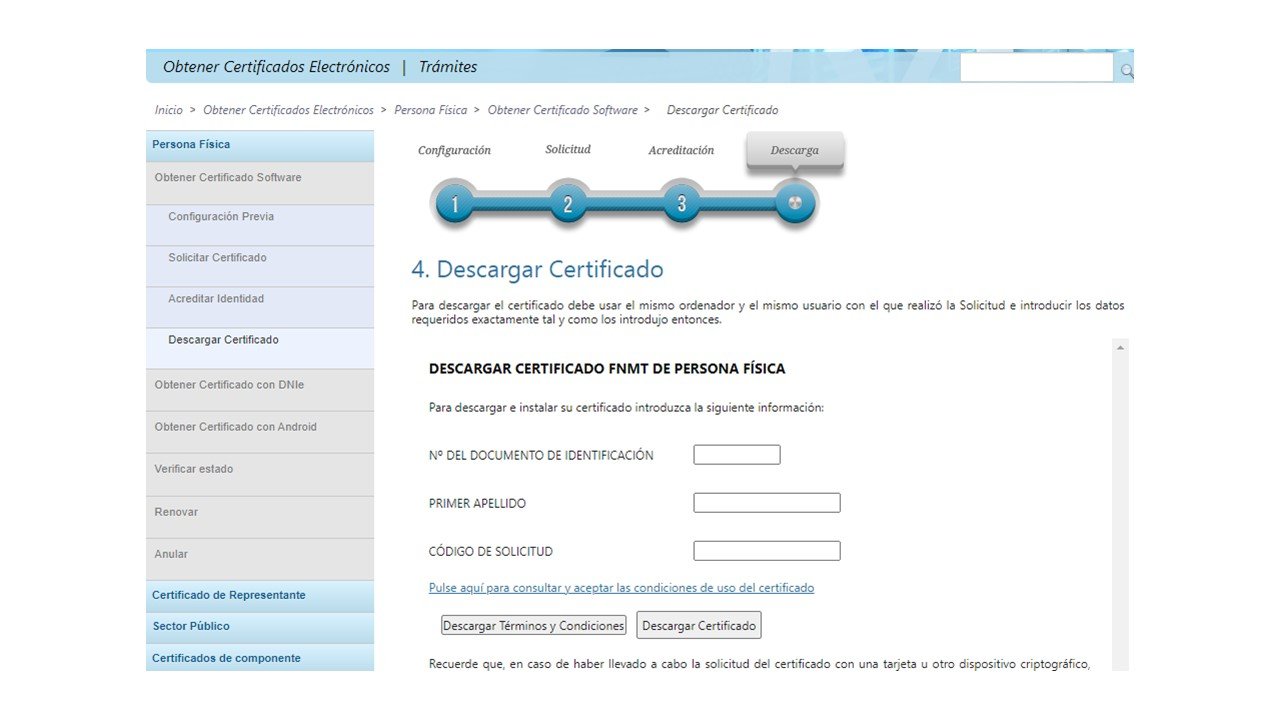This screenshot has width=1280, height=720.
Task: Click 'Descargar Certificado' breadcrumb text
Action: pos(722,110)
